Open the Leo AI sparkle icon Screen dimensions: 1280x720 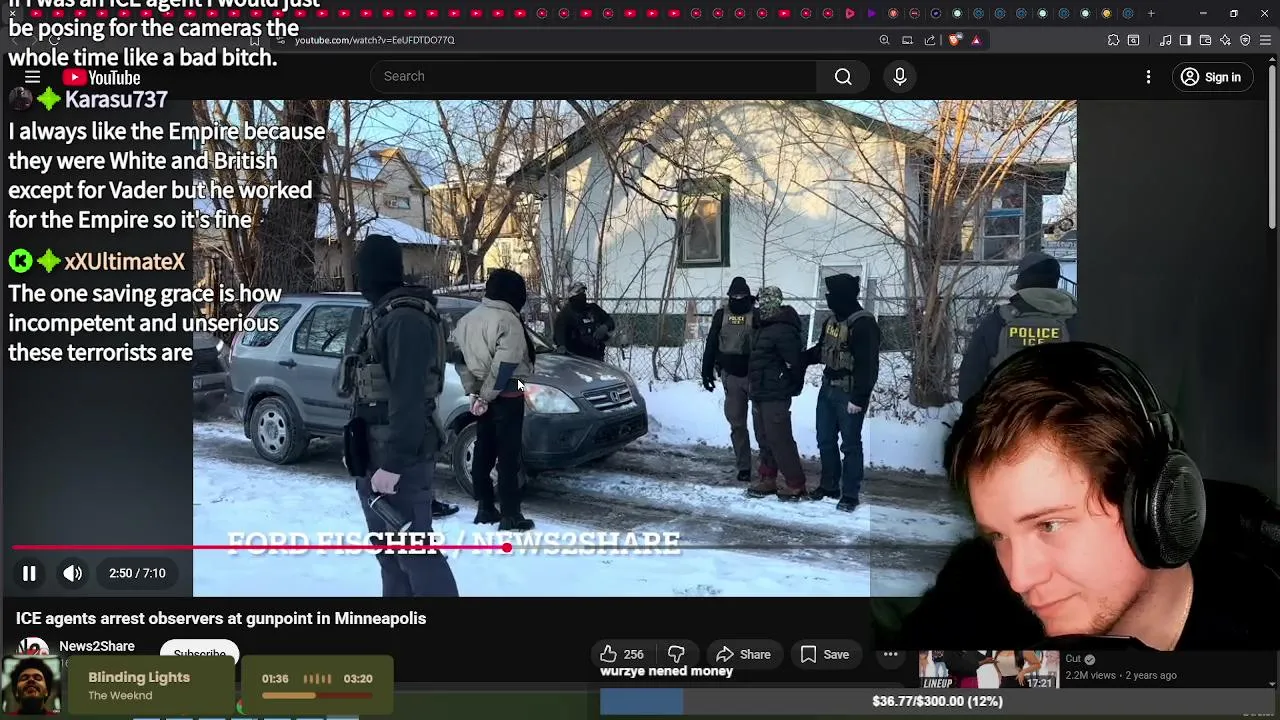pos(1225,40)
